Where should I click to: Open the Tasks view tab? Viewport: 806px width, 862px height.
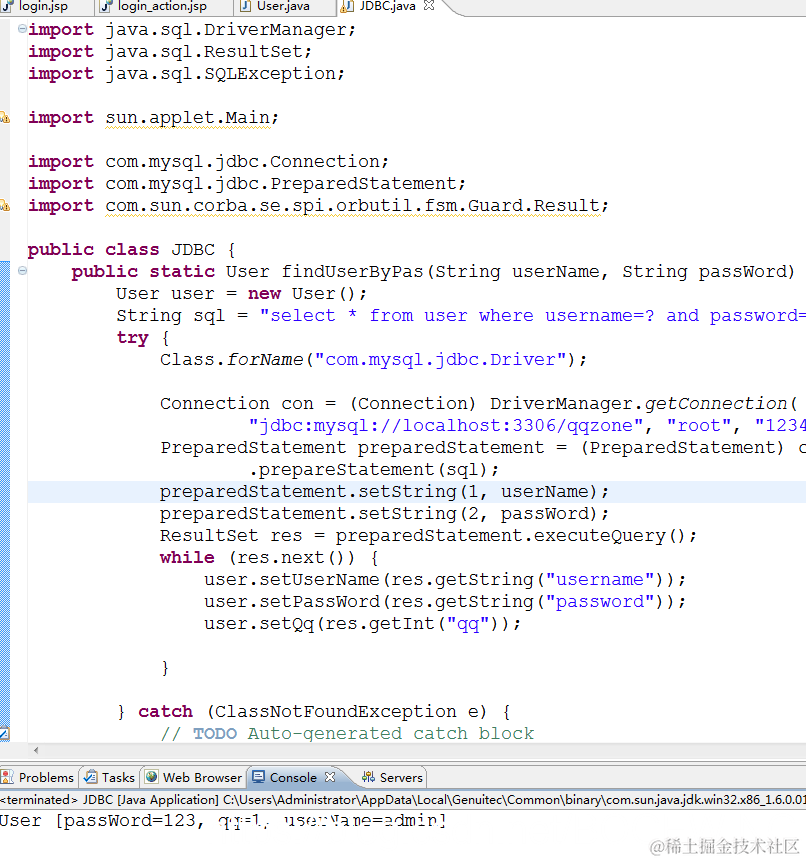(x=109, y=777)
